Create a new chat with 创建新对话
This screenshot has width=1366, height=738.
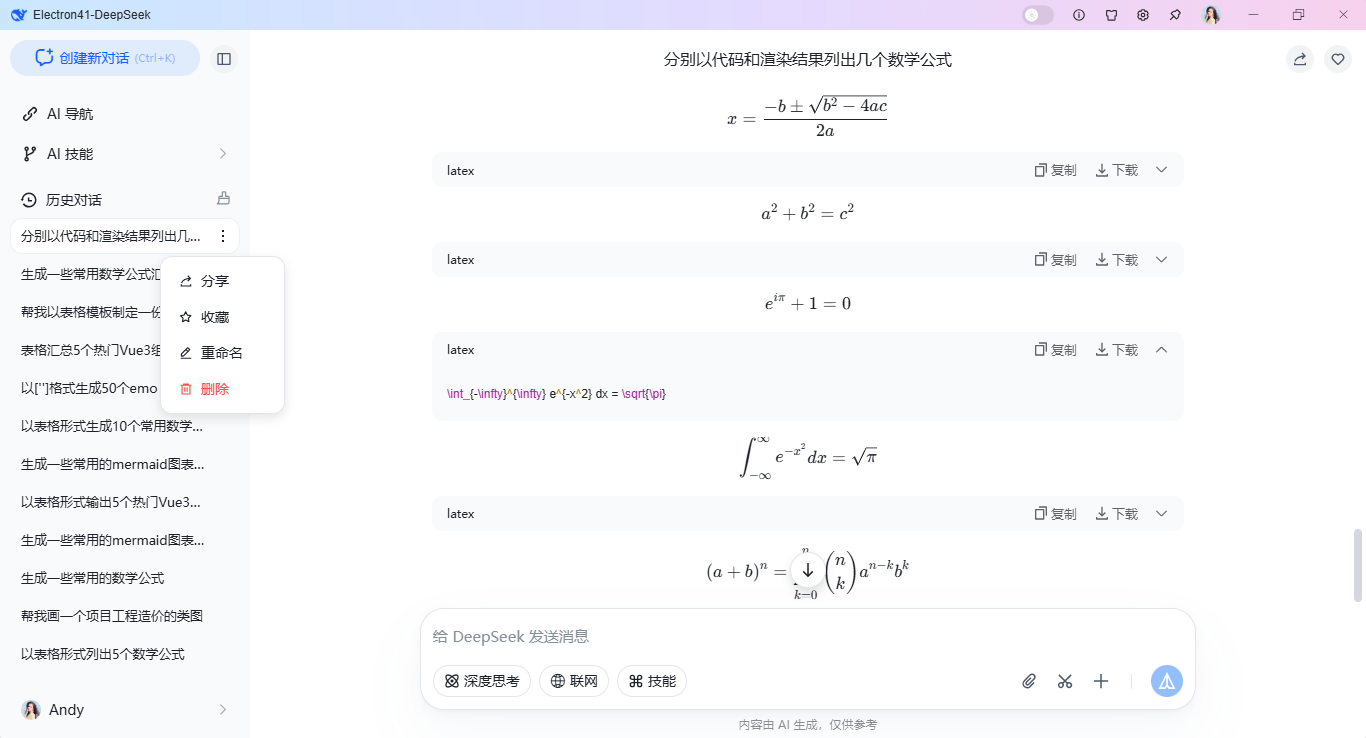104,58
